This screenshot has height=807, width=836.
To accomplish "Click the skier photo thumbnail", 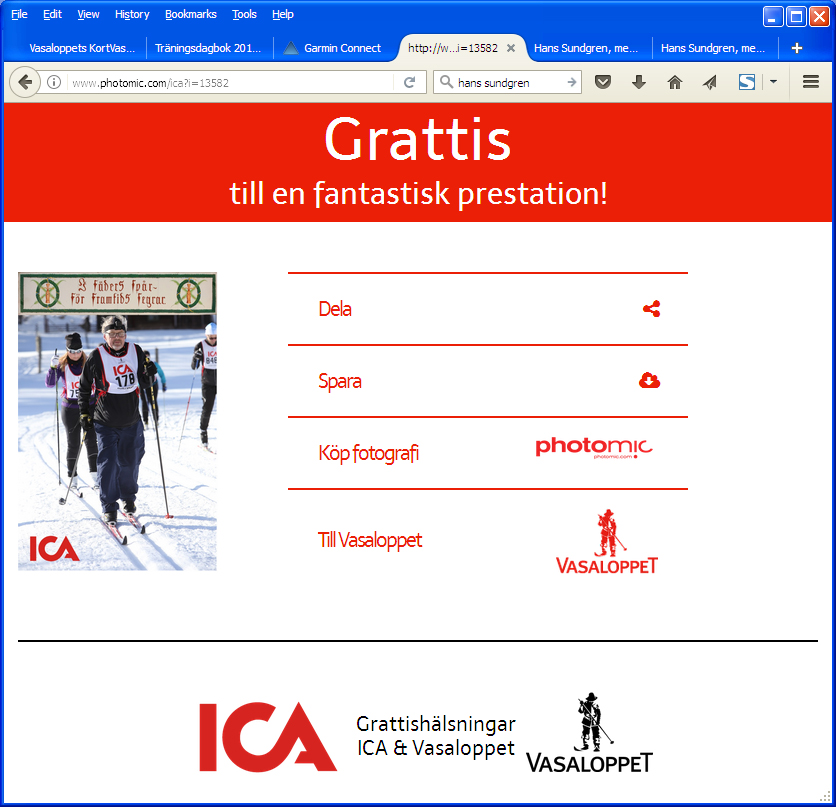I will (117, 421).
